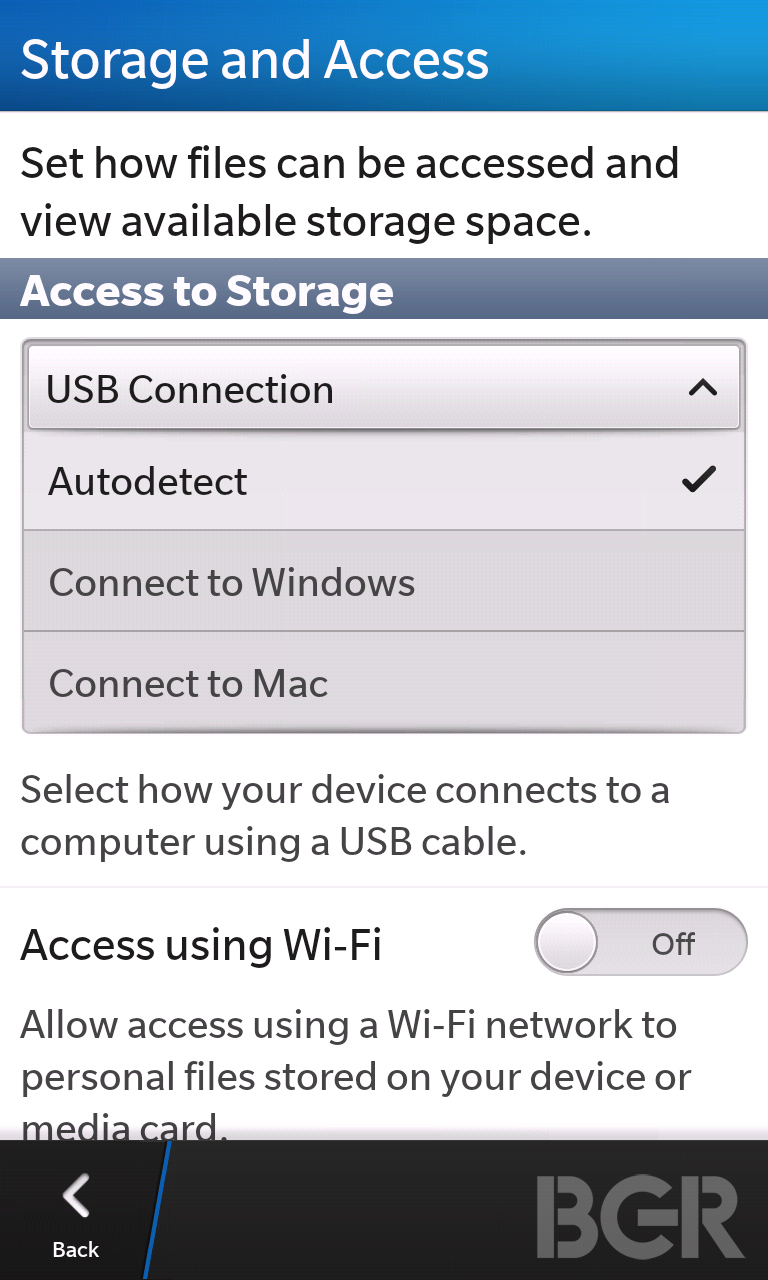Toggle the Access using Wi-Fi switch
The height and width of the screenshot is (1280, 768).
(640, 942)
